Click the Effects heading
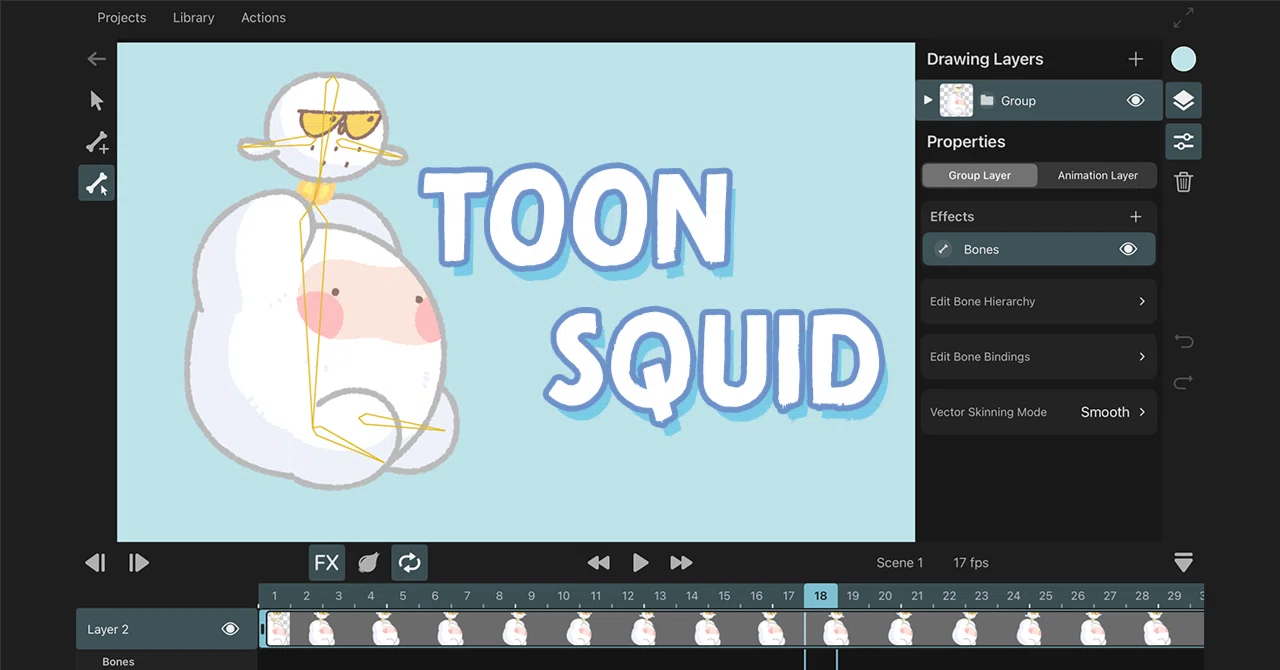The width and height of the screenshot is (1280, 670). (x=952, y=216)
